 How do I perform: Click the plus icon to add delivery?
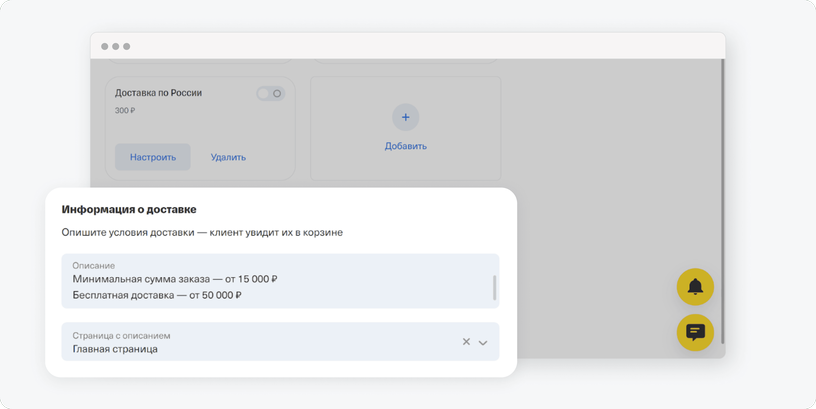405,117
